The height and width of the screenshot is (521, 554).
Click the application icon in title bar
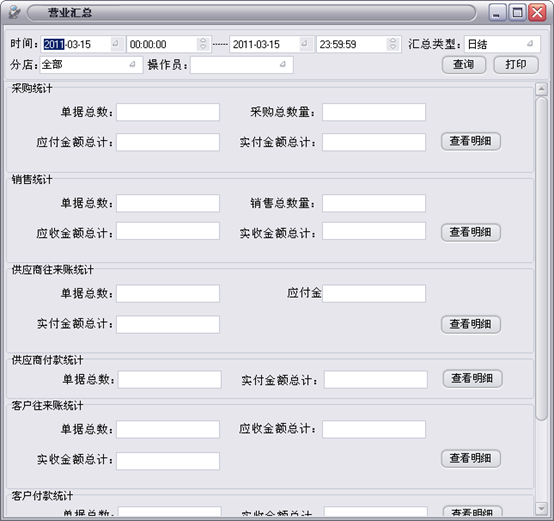pos(14,13)
